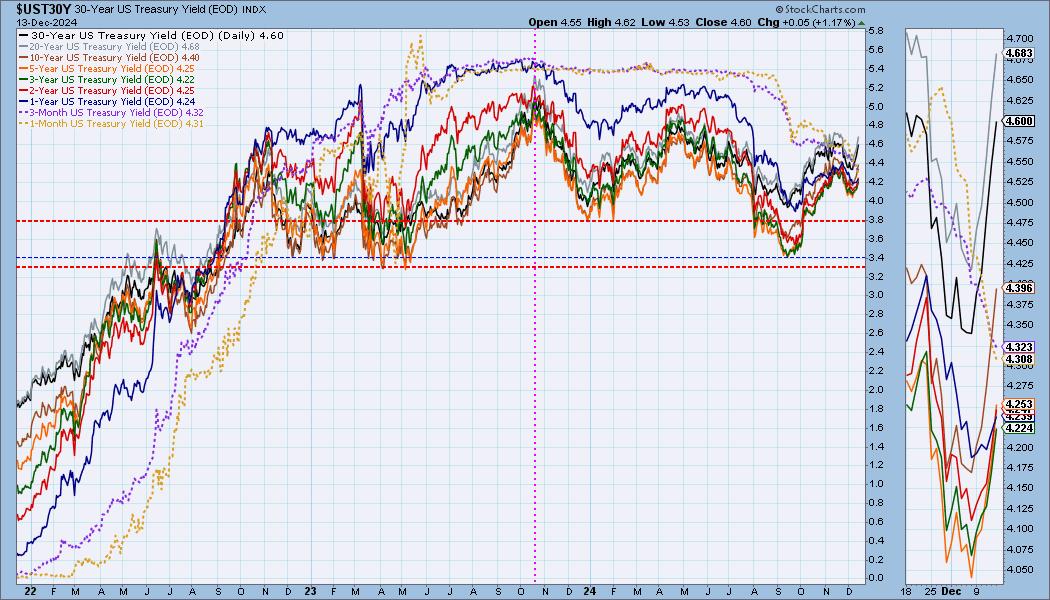Click the 2.4 label on main y-axis

[x=875, y=352]
